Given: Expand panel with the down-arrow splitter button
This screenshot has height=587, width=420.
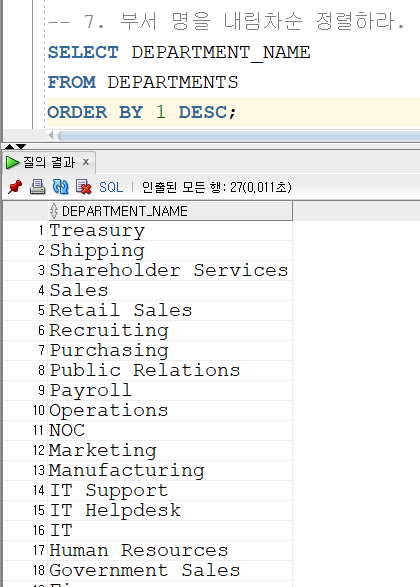Looking at the screenshot, I should (x=21, y=146).
